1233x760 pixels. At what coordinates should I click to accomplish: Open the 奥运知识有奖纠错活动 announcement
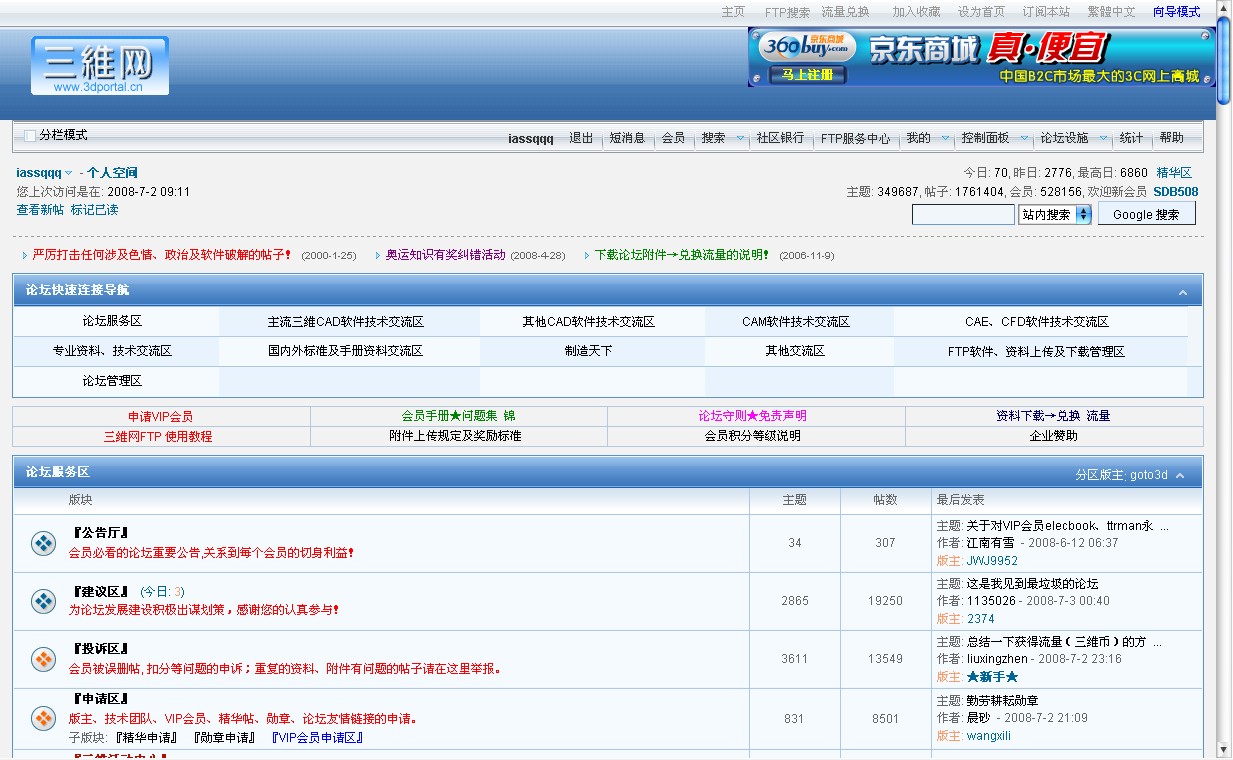tap(446, 255)
